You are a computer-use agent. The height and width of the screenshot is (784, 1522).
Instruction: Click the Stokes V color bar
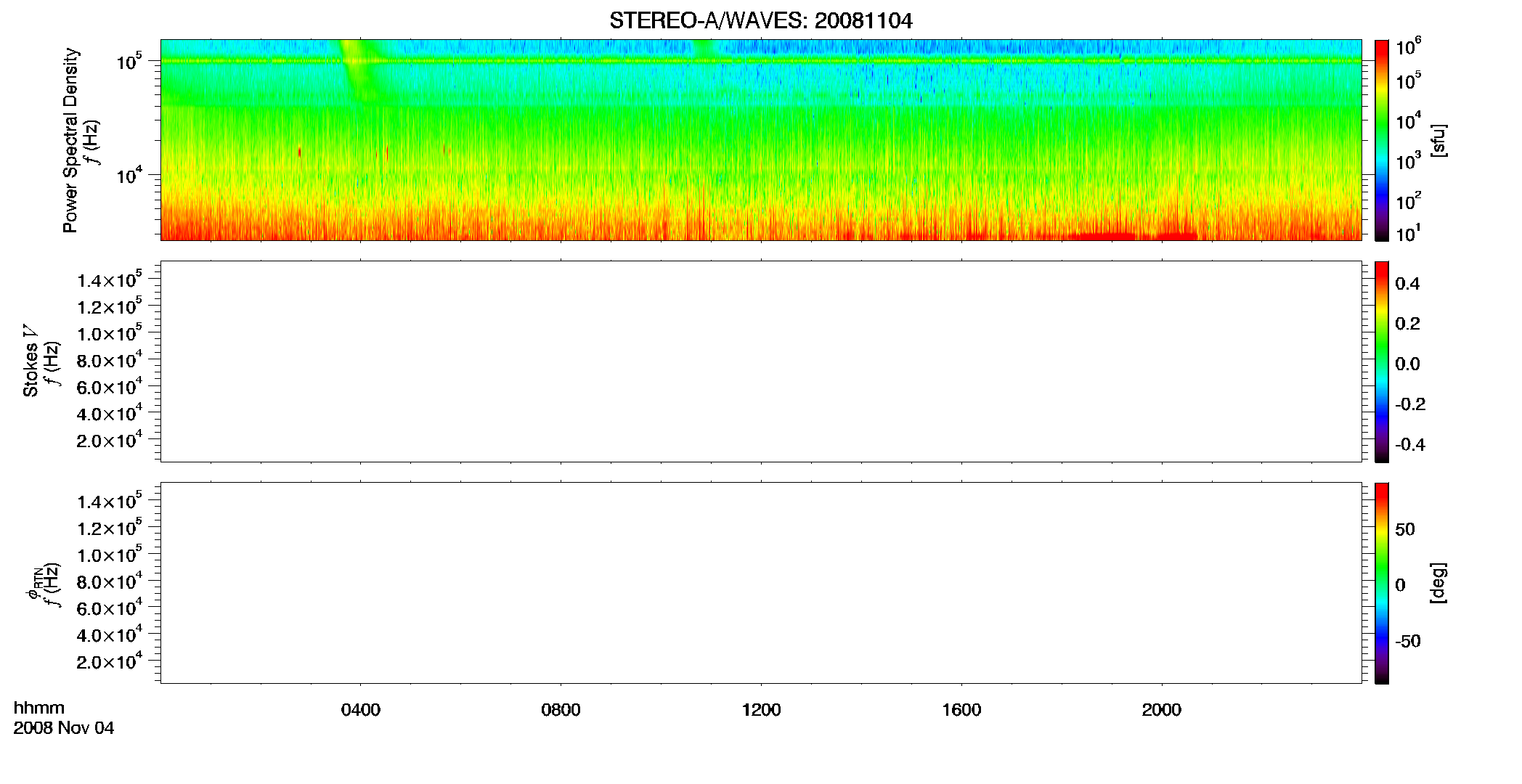1382,362
